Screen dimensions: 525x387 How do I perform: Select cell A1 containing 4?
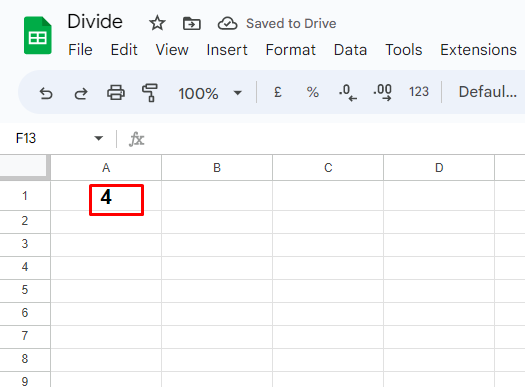click(106, 196)
